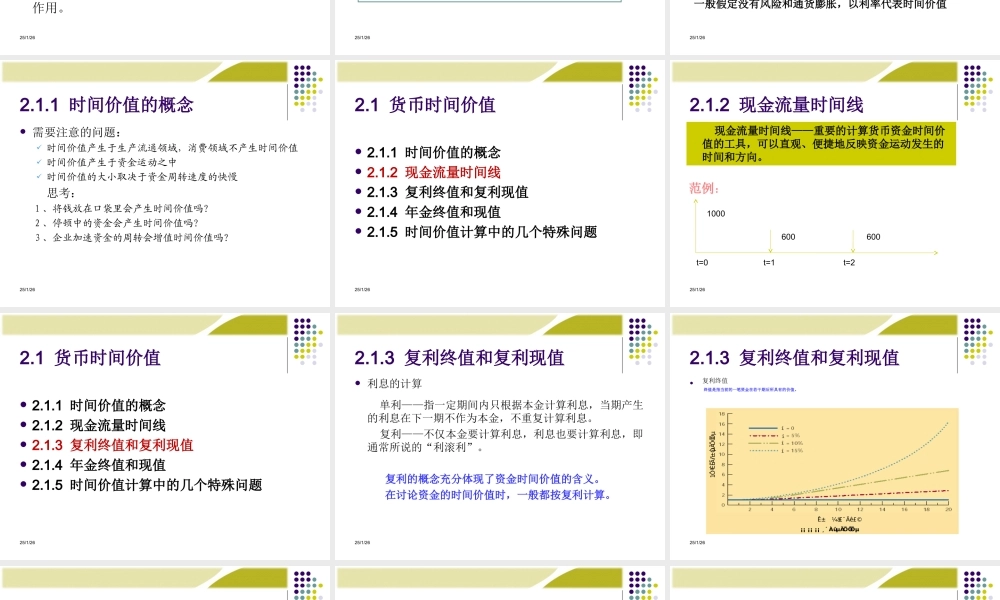The width and height of the screenshot is (1000, 600).
Task: Toggle the checkmark beside 时间价值的大小取决于资金周转速度的快慢
Action: tap(39, 176)
